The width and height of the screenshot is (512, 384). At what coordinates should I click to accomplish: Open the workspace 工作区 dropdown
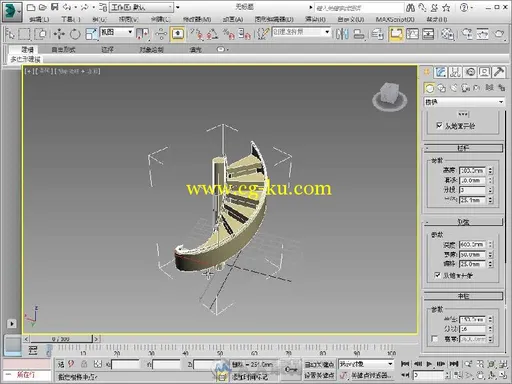141,7
